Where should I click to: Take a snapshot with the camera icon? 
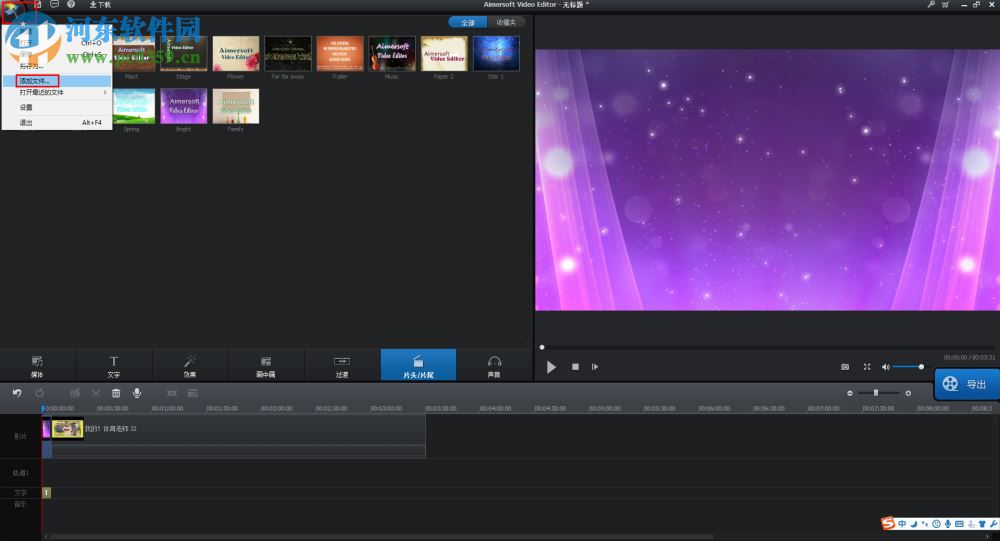(845, 367)
